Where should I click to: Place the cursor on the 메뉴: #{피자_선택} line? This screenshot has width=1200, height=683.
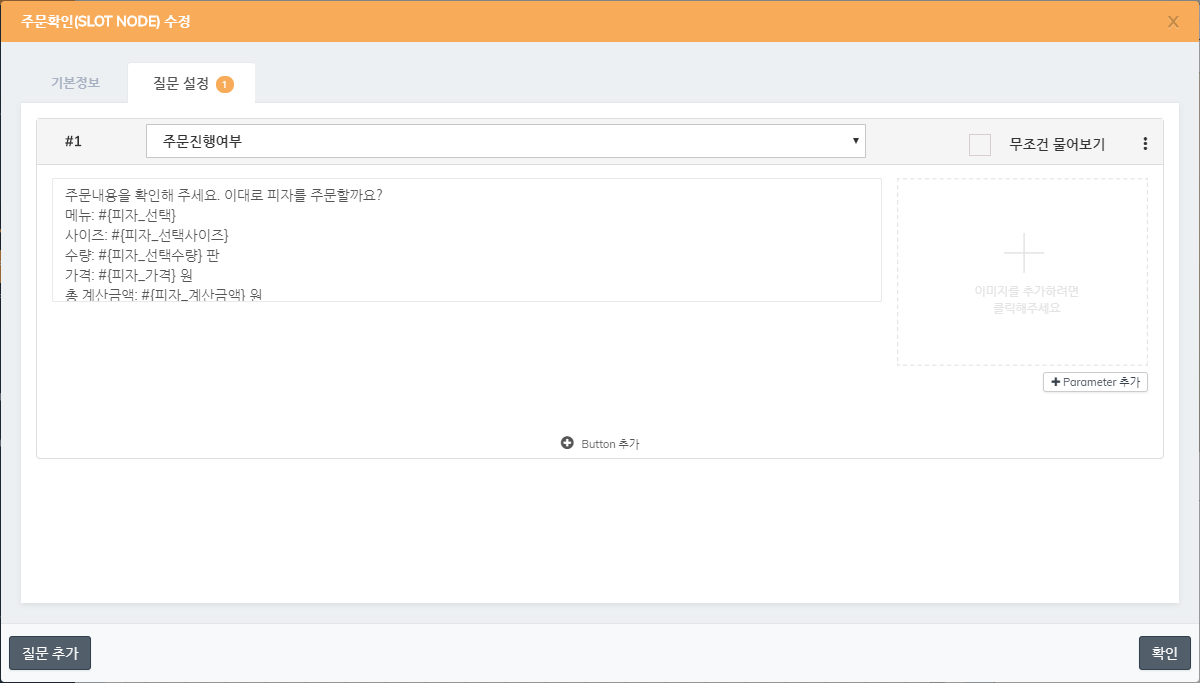coord(120,215)
